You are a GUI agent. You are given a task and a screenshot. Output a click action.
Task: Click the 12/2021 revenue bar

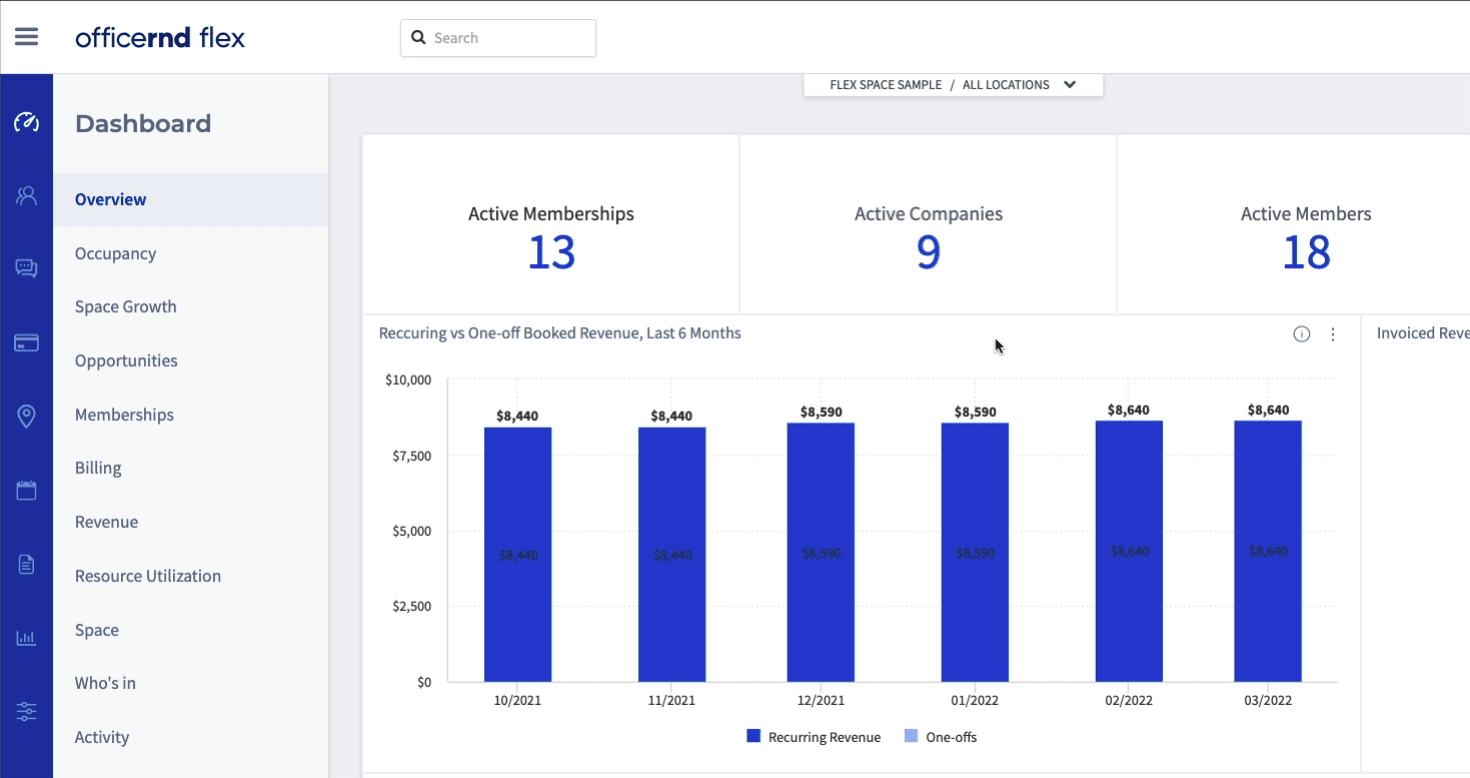pos(821,553)
